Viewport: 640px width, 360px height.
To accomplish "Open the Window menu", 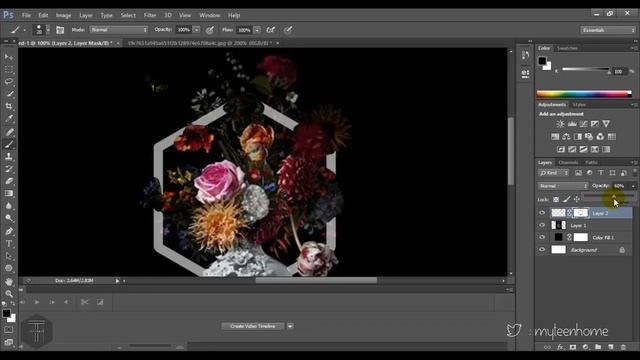I will pyautogui.click(x=209, y=15).
